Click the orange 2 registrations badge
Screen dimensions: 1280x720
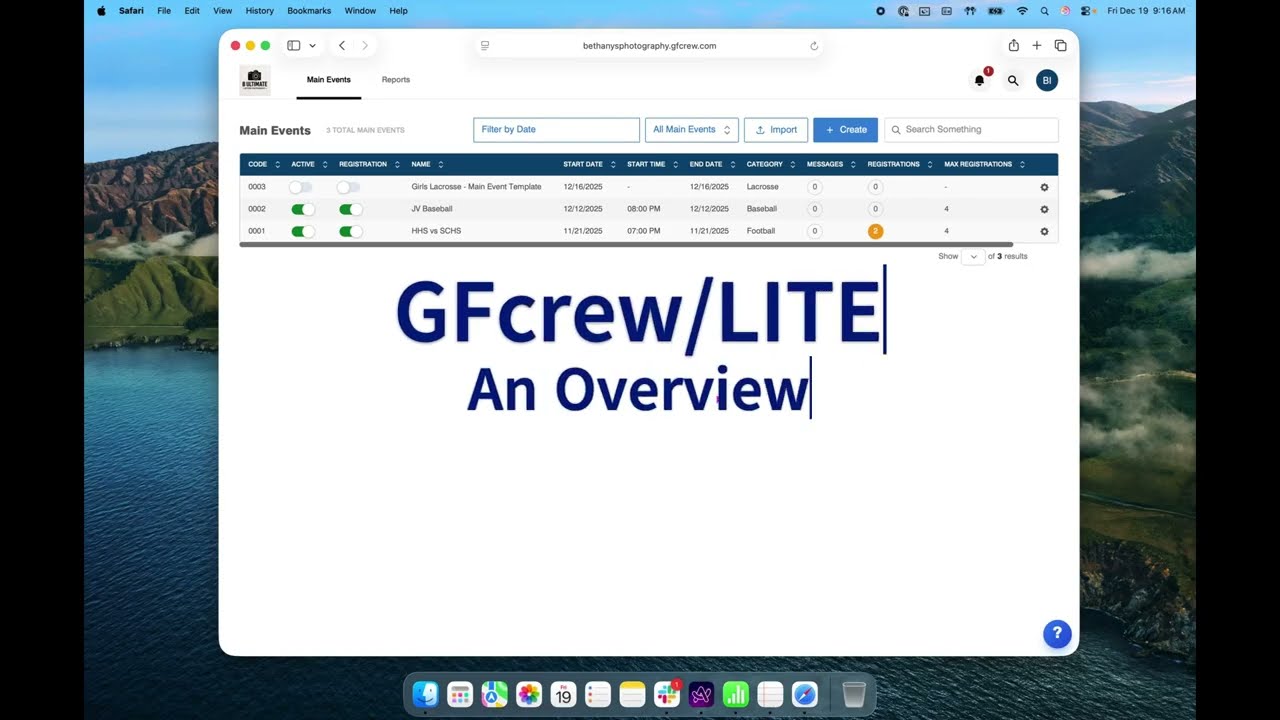pos(875,231)
